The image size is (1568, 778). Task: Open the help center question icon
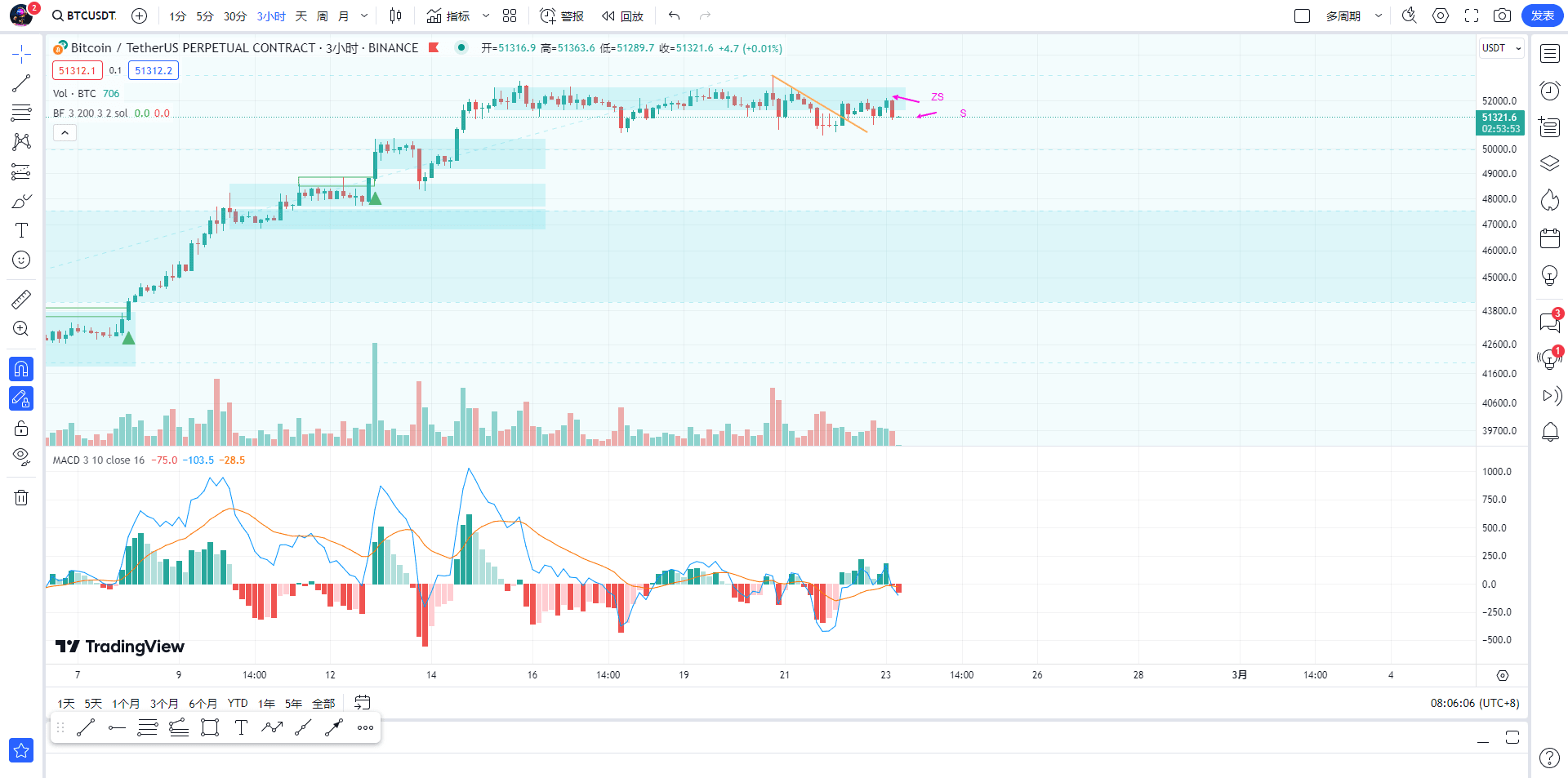click(1549, 758)
